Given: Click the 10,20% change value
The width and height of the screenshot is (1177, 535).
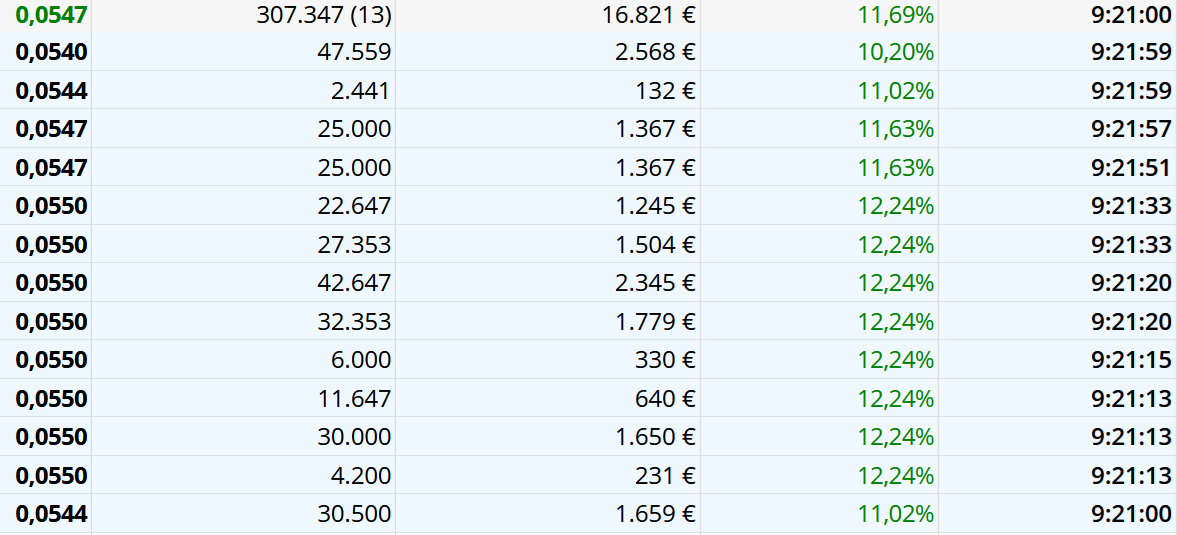Looking at the screenshot, I should [x=895, y=52].
